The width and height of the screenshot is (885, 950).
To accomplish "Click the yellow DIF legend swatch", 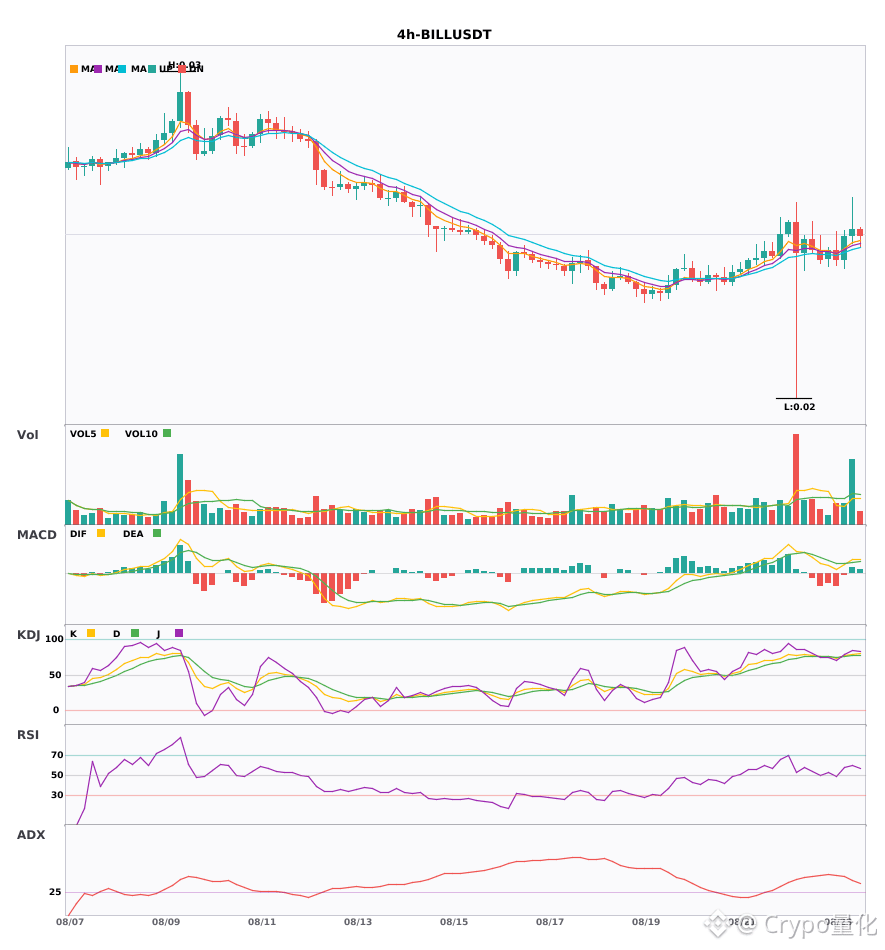I will (x=101, y=533).
